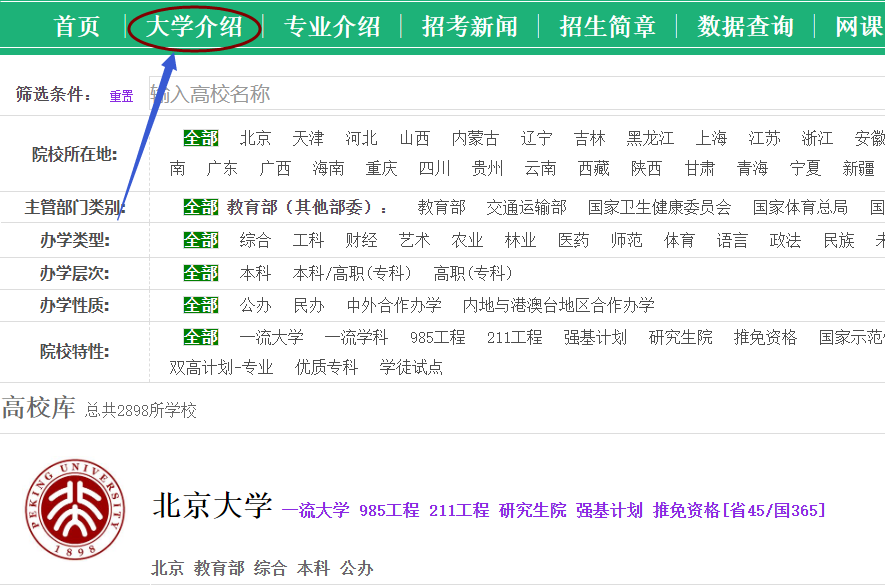The width and height of the screenshot is (885, 587).
Task: Open the 数据查询 tab
Action: pos(745,27)
